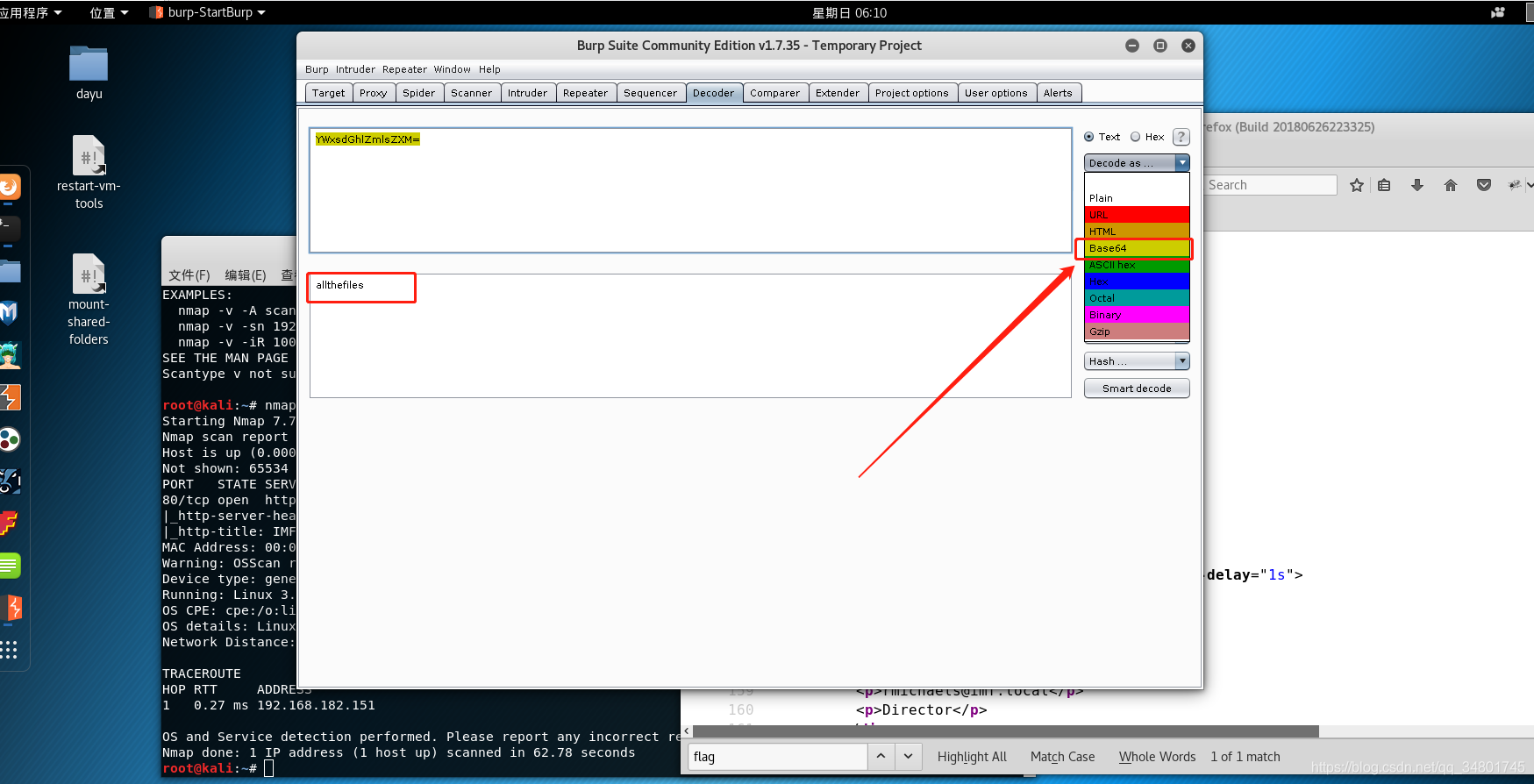Image resolution: width=1534 pixels, height=784 pixels.
Task: Choose Plain in decode list
Action: coord(1137,198)
